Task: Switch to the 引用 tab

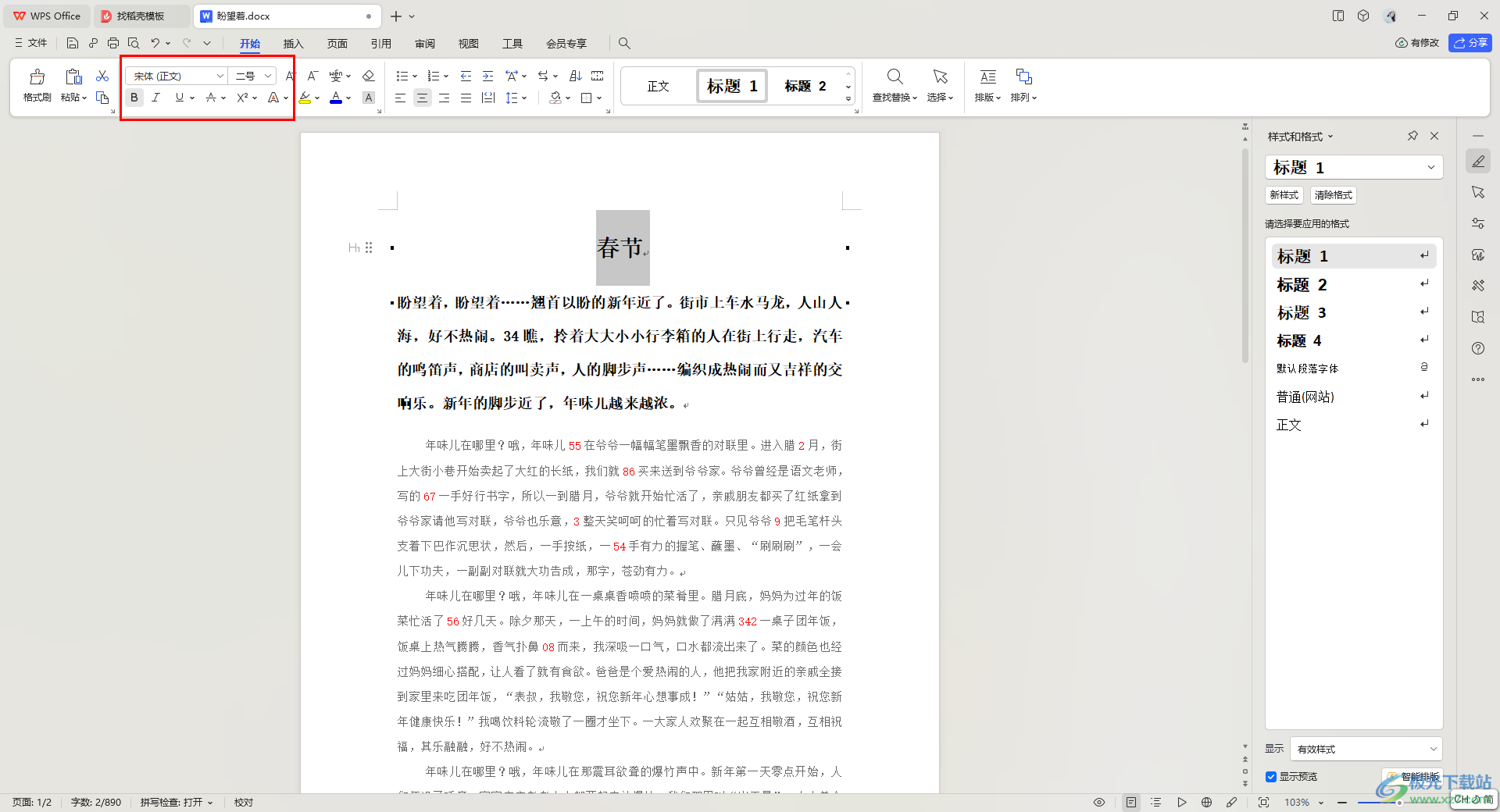Action: click(380, 43)
